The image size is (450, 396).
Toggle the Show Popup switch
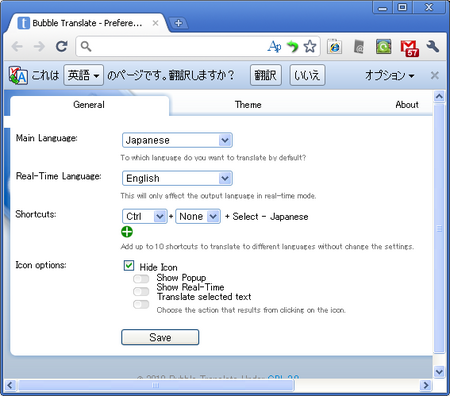click(141, 279)
